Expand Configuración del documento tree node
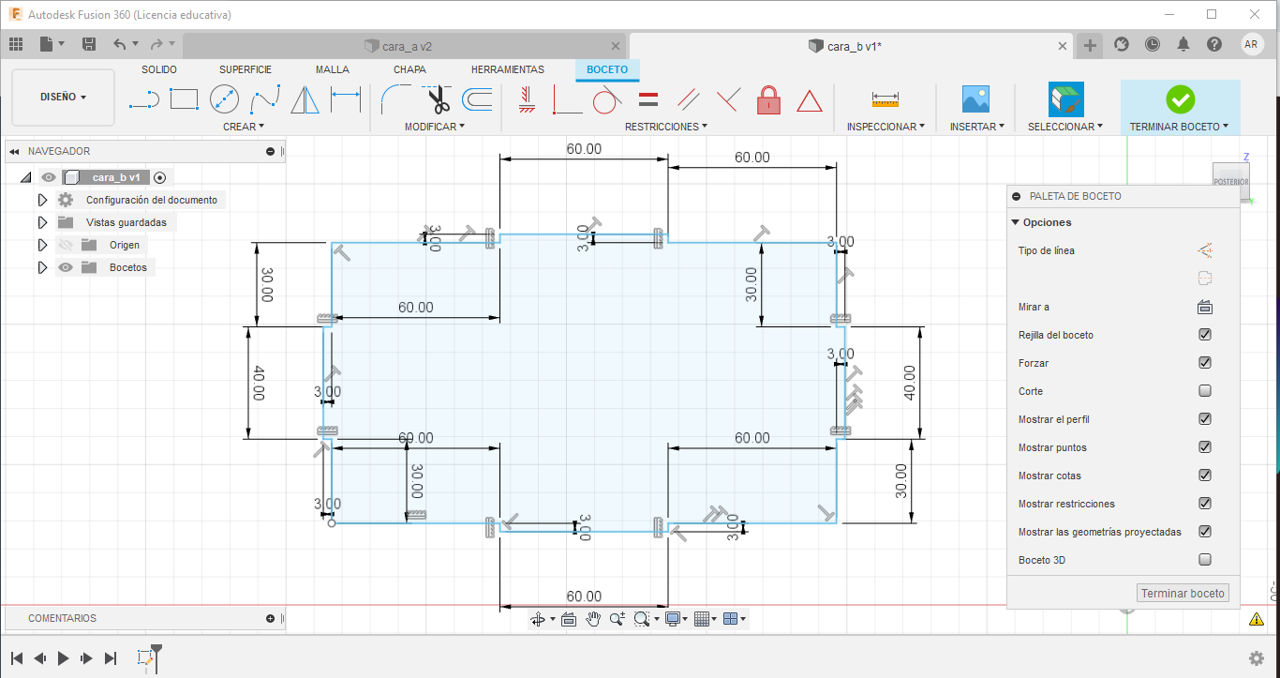Screen dimensions: 1280x678 pos(42,200)
